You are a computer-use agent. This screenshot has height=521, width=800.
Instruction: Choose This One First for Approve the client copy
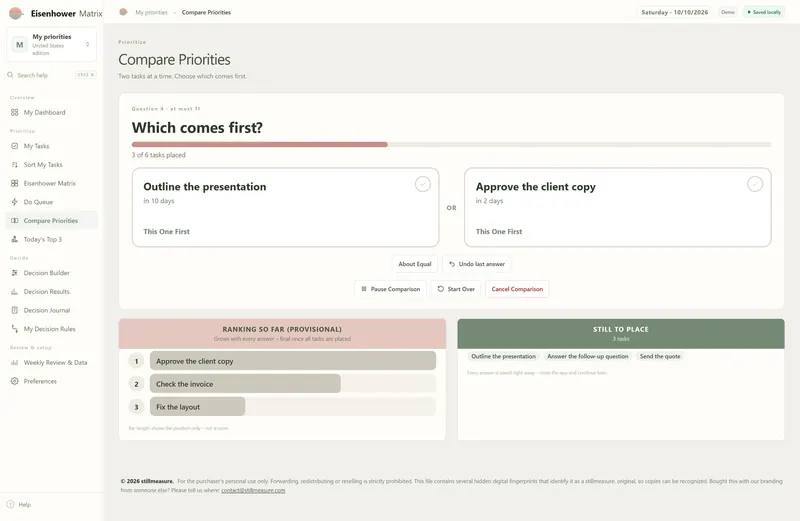pyautogui.click(x=499, y=232)
